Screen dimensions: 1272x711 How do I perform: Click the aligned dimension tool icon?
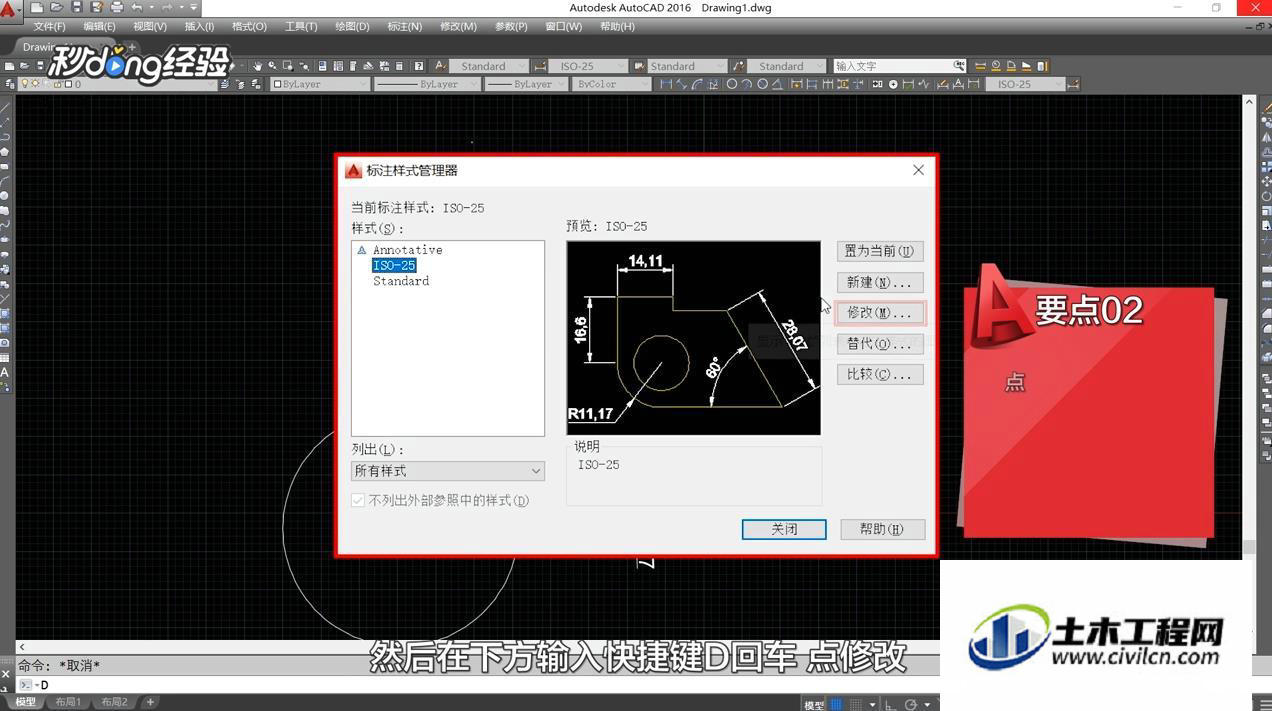pyautogui.click(x=683, y=84)
